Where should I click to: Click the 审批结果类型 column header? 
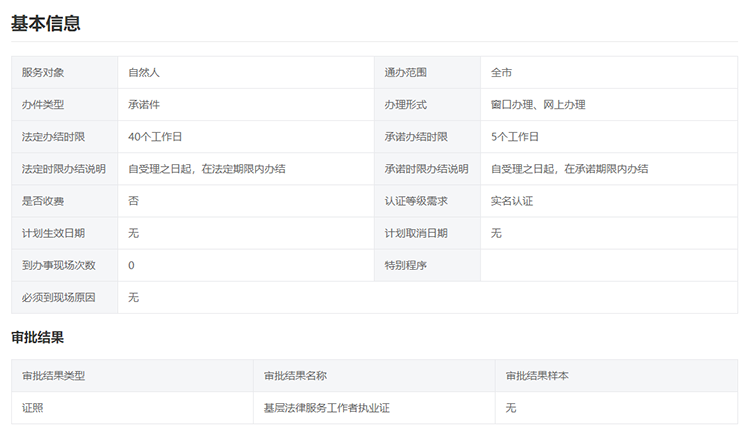[53, 376]
